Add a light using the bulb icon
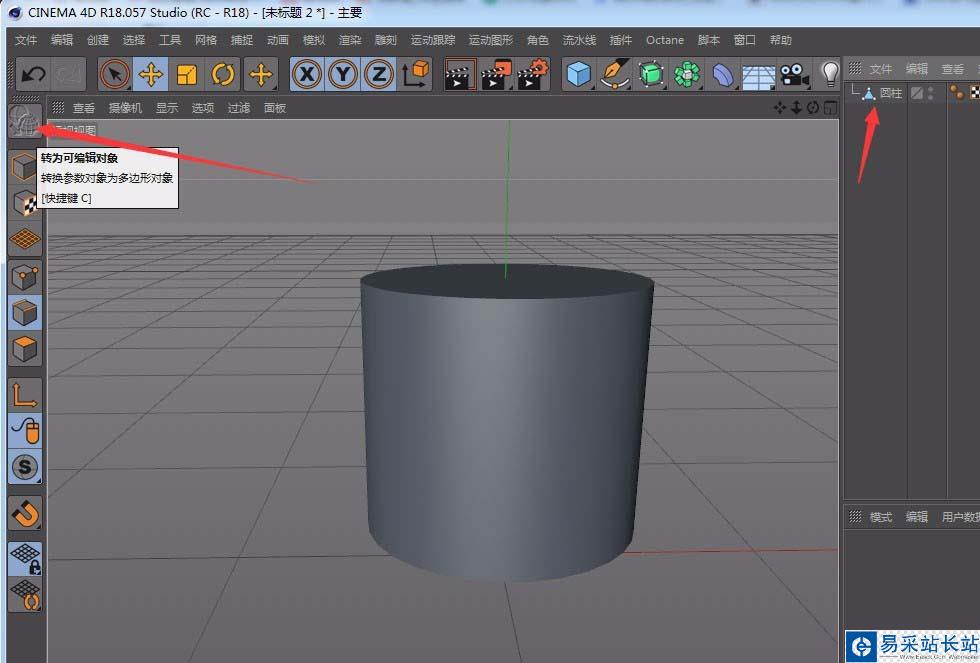This screenshot has width=980, height=663. [x=829, y=73]
